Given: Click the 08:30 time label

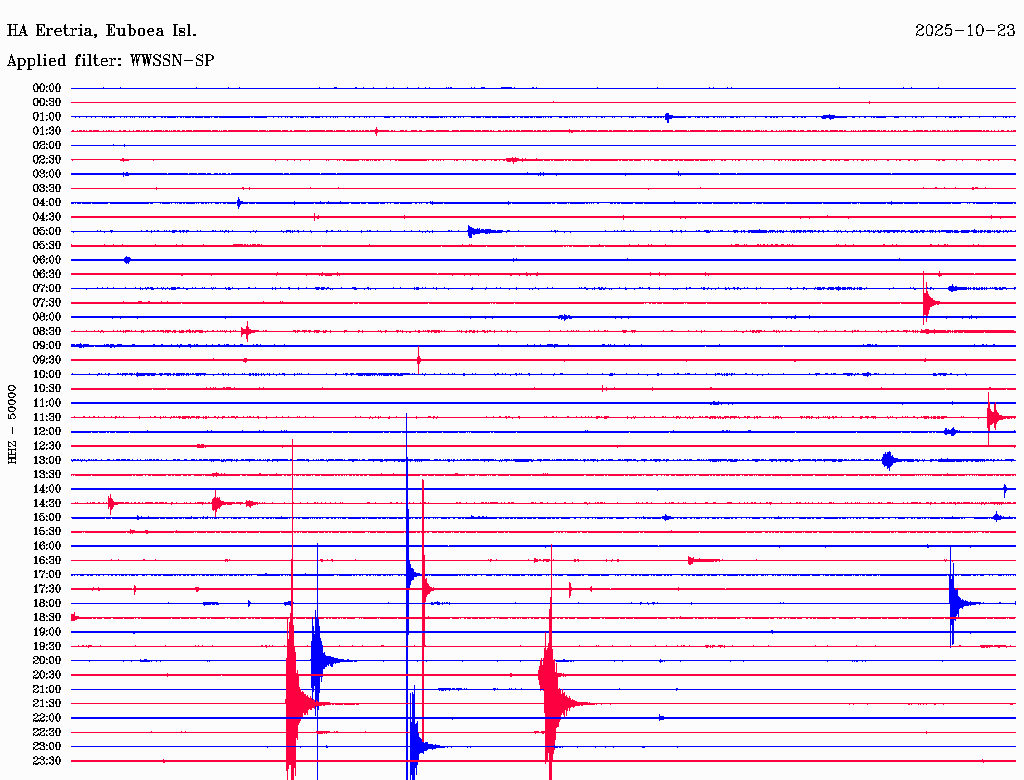Looking at the screenshot, I should click(x=47, y=332).
